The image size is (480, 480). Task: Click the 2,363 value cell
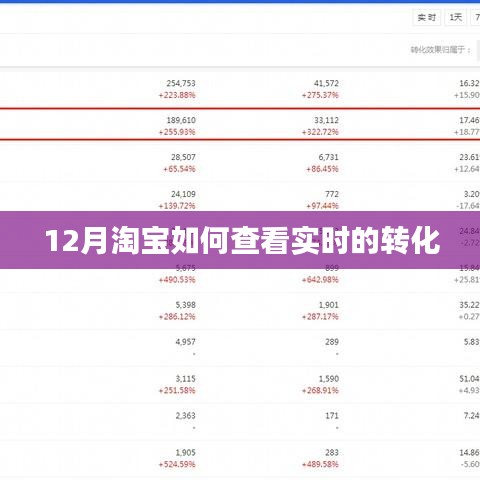[x=185, y=416]
